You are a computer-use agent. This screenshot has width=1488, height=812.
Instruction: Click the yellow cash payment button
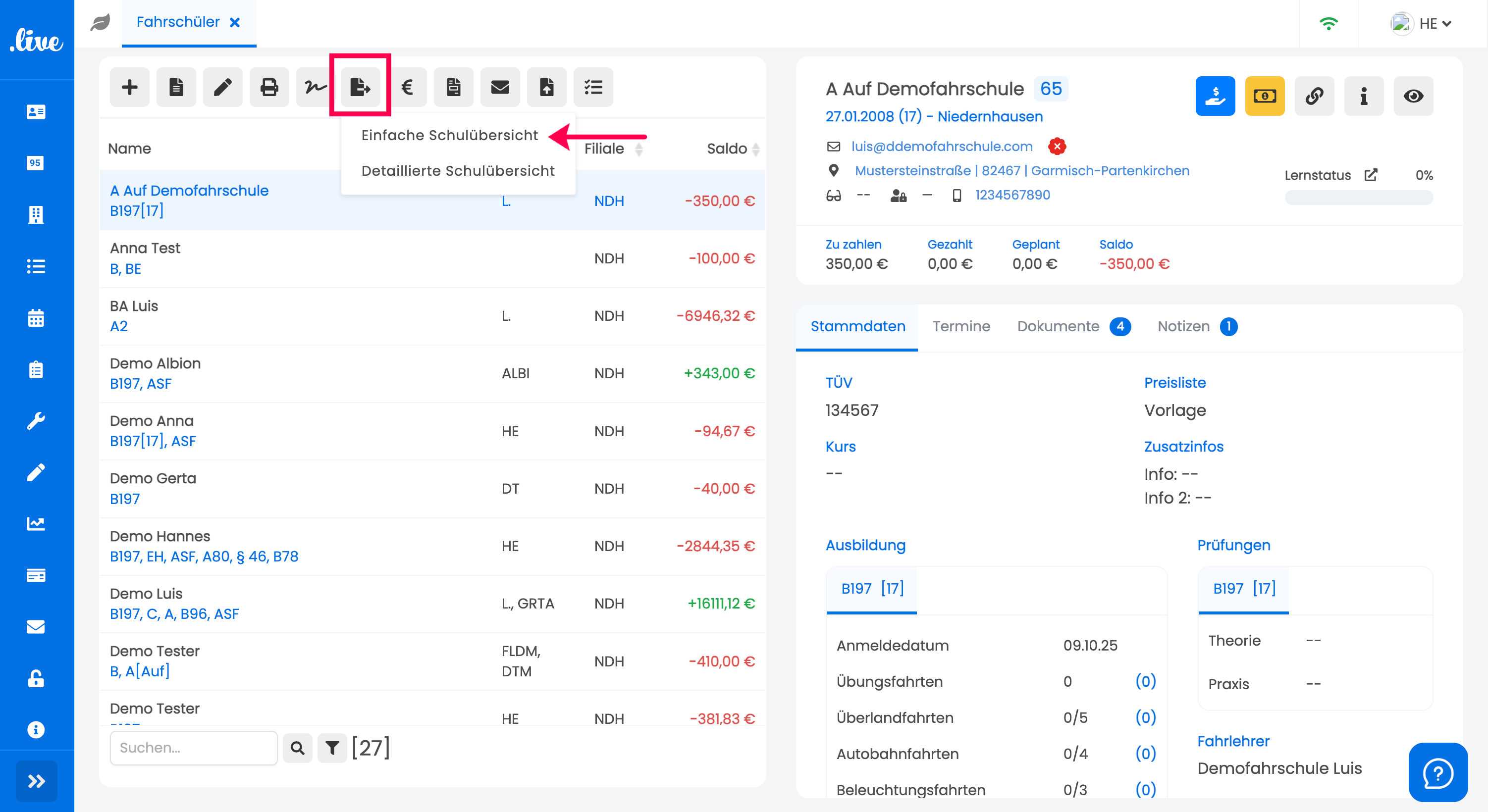click(1264, 96)
